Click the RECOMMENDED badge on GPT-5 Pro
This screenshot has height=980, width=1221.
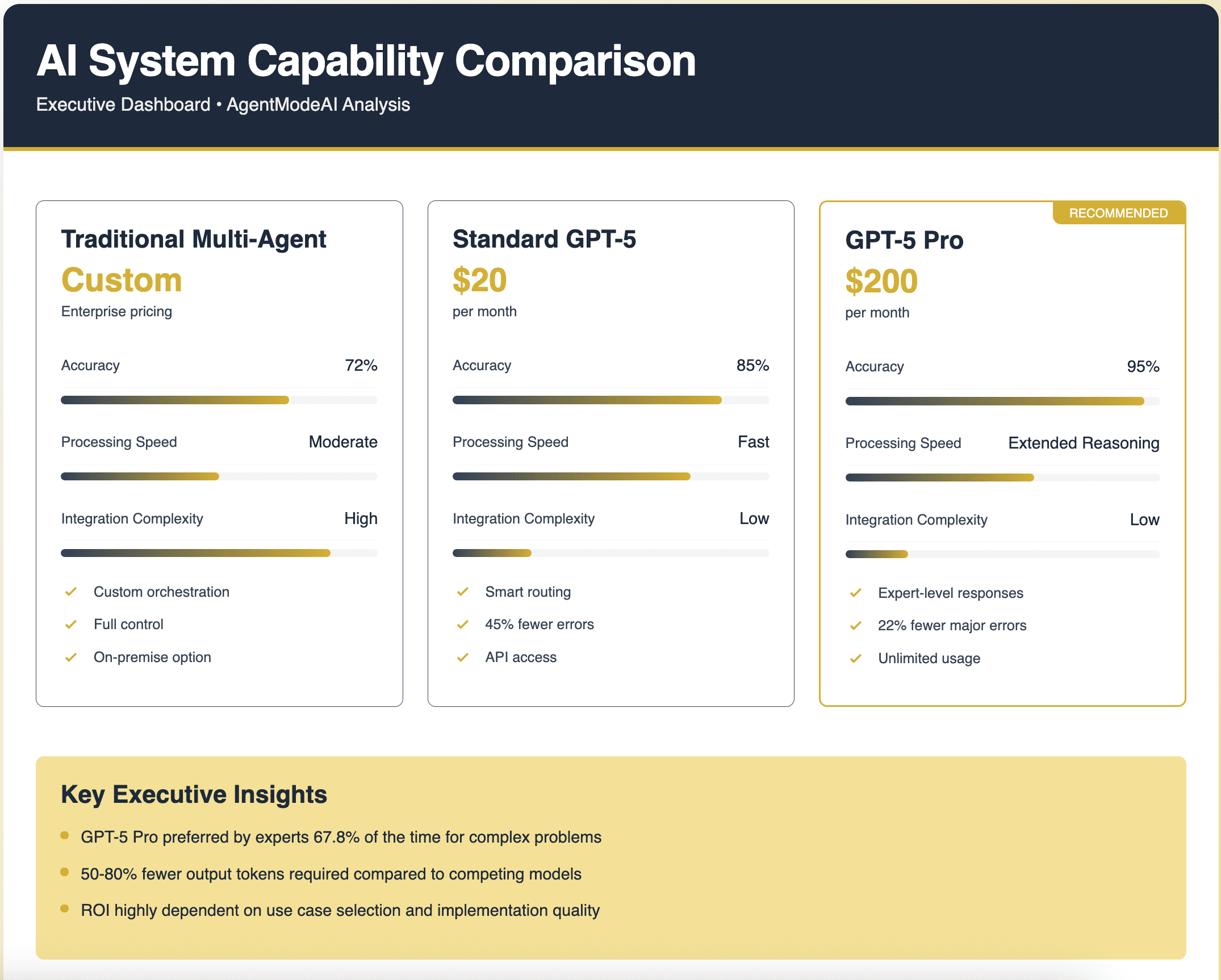click(1118, 213)
